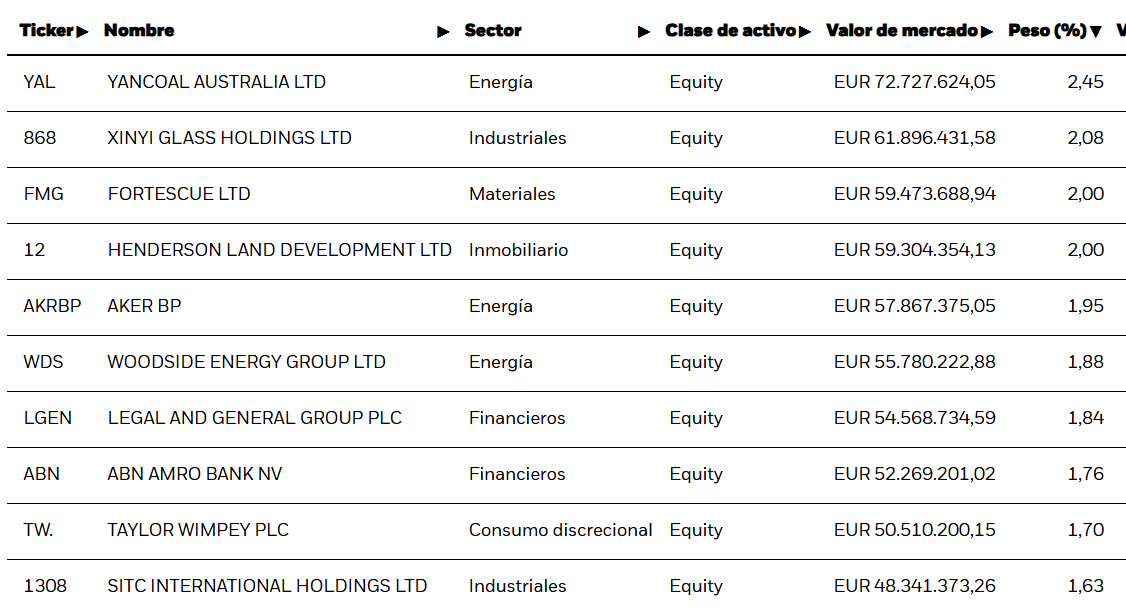Image resolution: width=1126 pixels, height=610 pixels.
Task: Sort by Peso (%) header text
Action: (x=1047, y=31)
